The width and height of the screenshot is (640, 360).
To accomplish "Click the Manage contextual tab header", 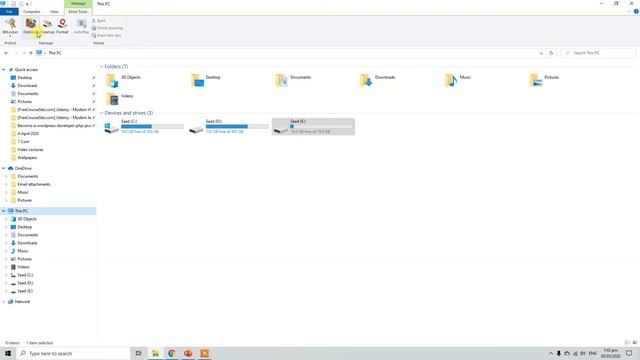I will (78, 3).
